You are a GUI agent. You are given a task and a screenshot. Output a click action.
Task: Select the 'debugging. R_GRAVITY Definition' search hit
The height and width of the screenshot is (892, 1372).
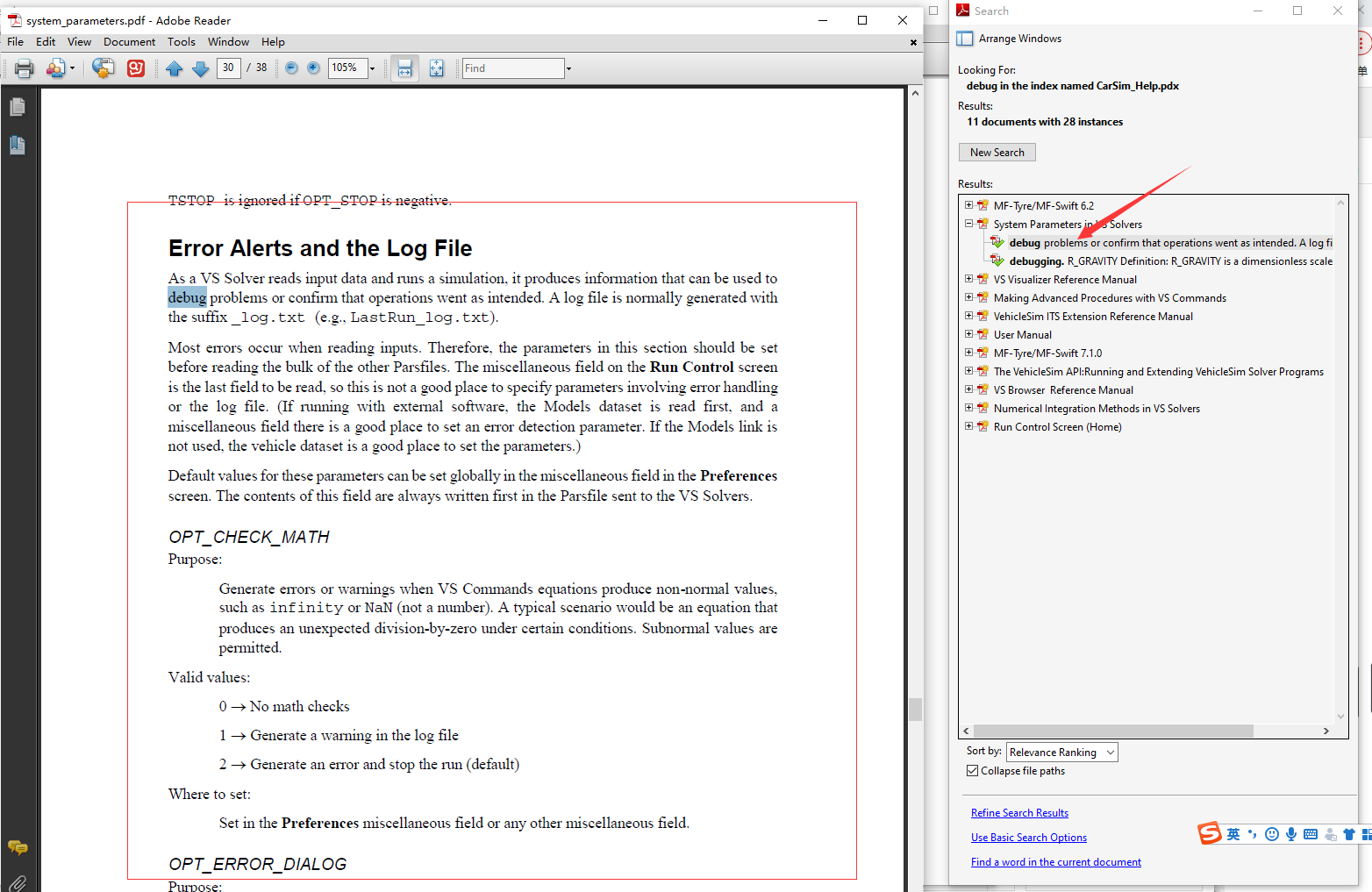click(1170, 261)
